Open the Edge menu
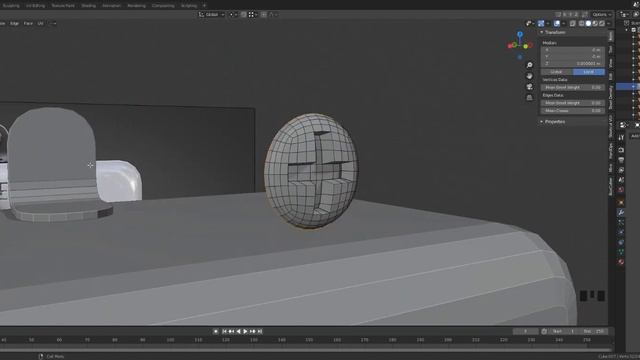This screenshot has width=640, height=360. coord(14,24)
